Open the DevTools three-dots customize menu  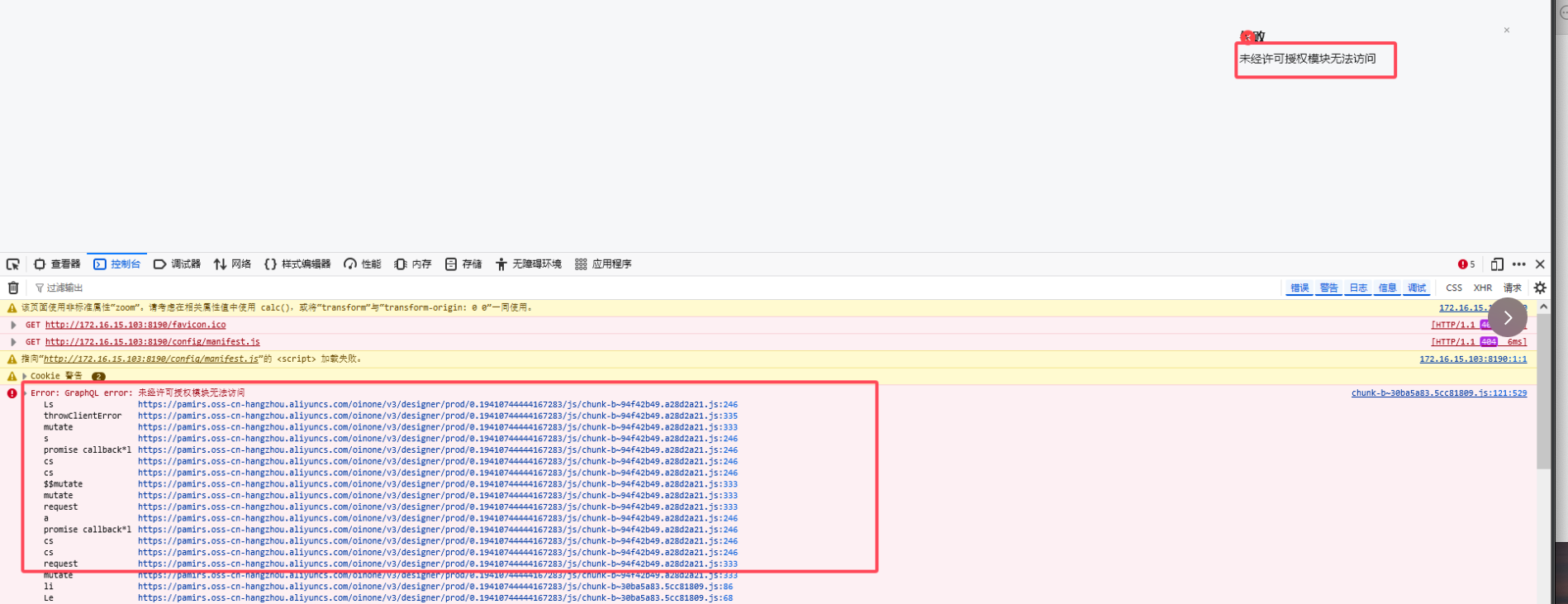[1518, 264]
